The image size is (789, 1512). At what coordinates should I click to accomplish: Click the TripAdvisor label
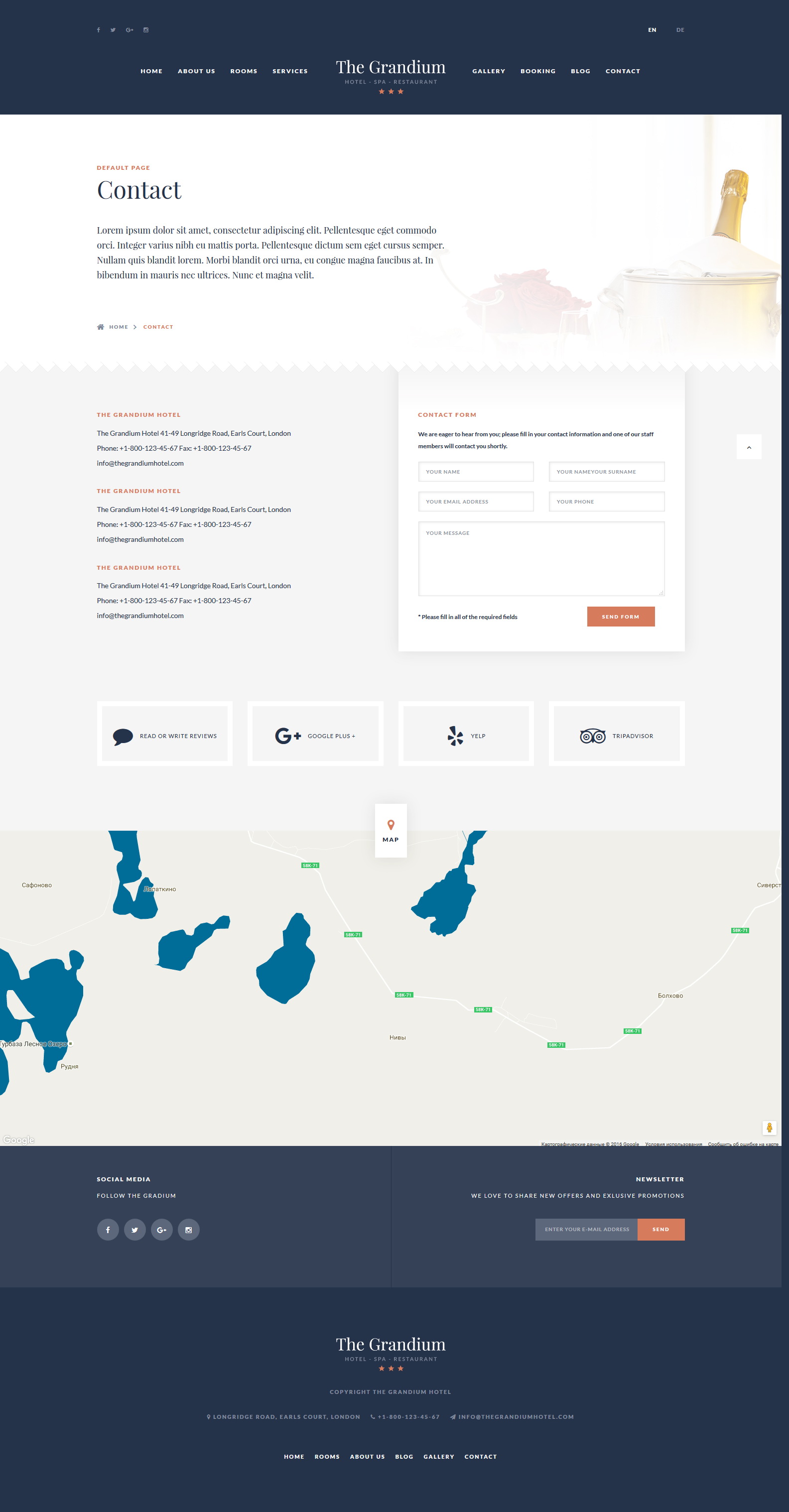[x=633, y=737]
